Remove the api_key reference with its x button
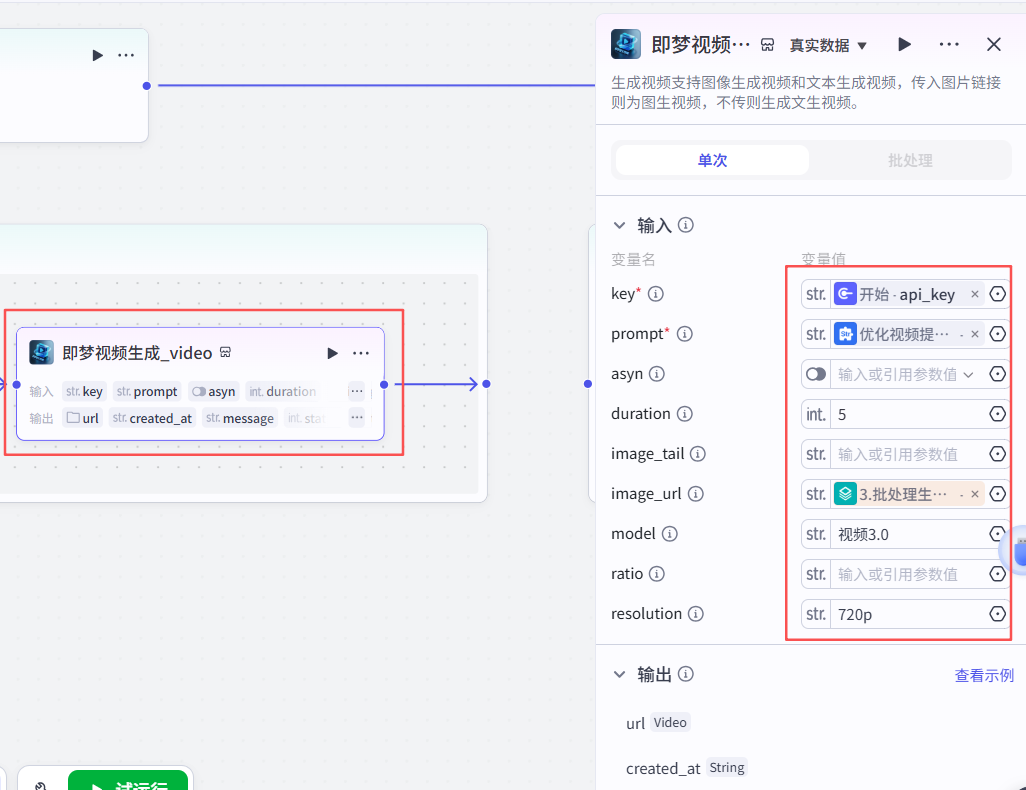The height and width of the screenshot is (790, 1026). (974, 293)
